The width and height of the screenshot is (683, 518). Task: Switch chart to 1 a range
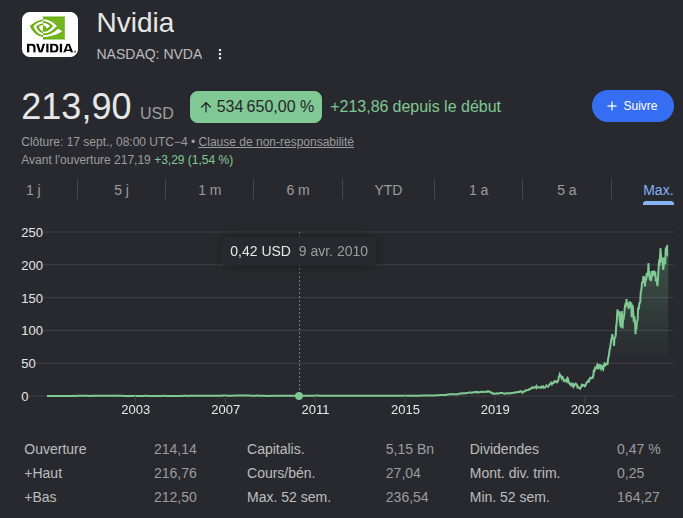(479, 190)
